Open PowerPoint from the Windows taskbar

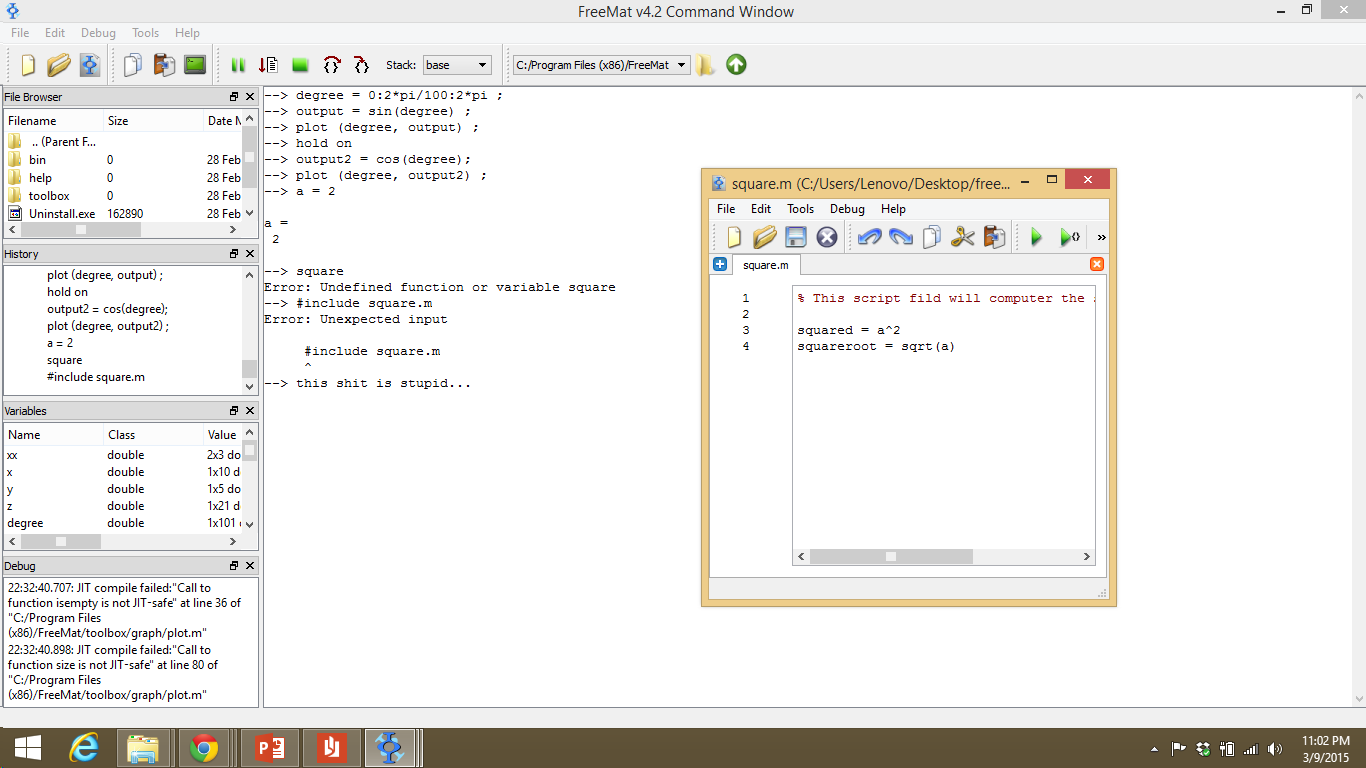(270, 747)
